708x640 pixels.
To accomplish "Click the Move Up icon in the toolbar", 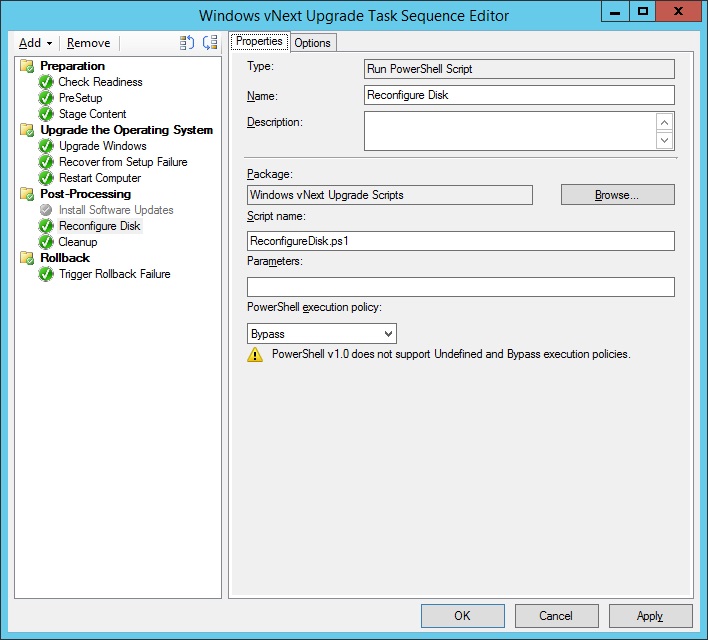I will tap(187, 43).
